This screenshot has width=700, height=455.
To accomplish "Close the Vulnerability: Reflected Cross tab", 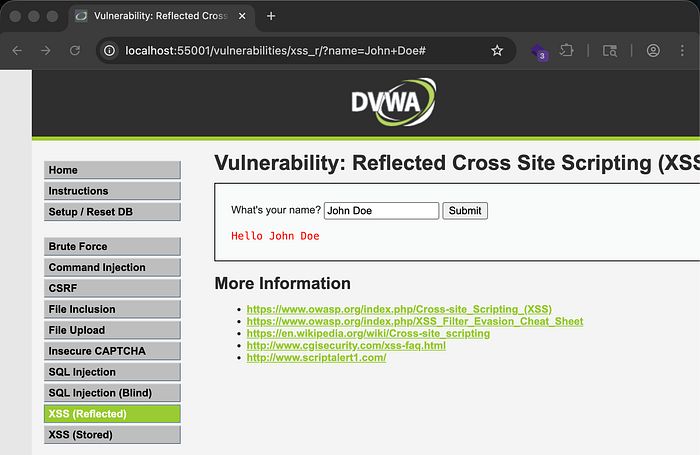I will 242,16.
